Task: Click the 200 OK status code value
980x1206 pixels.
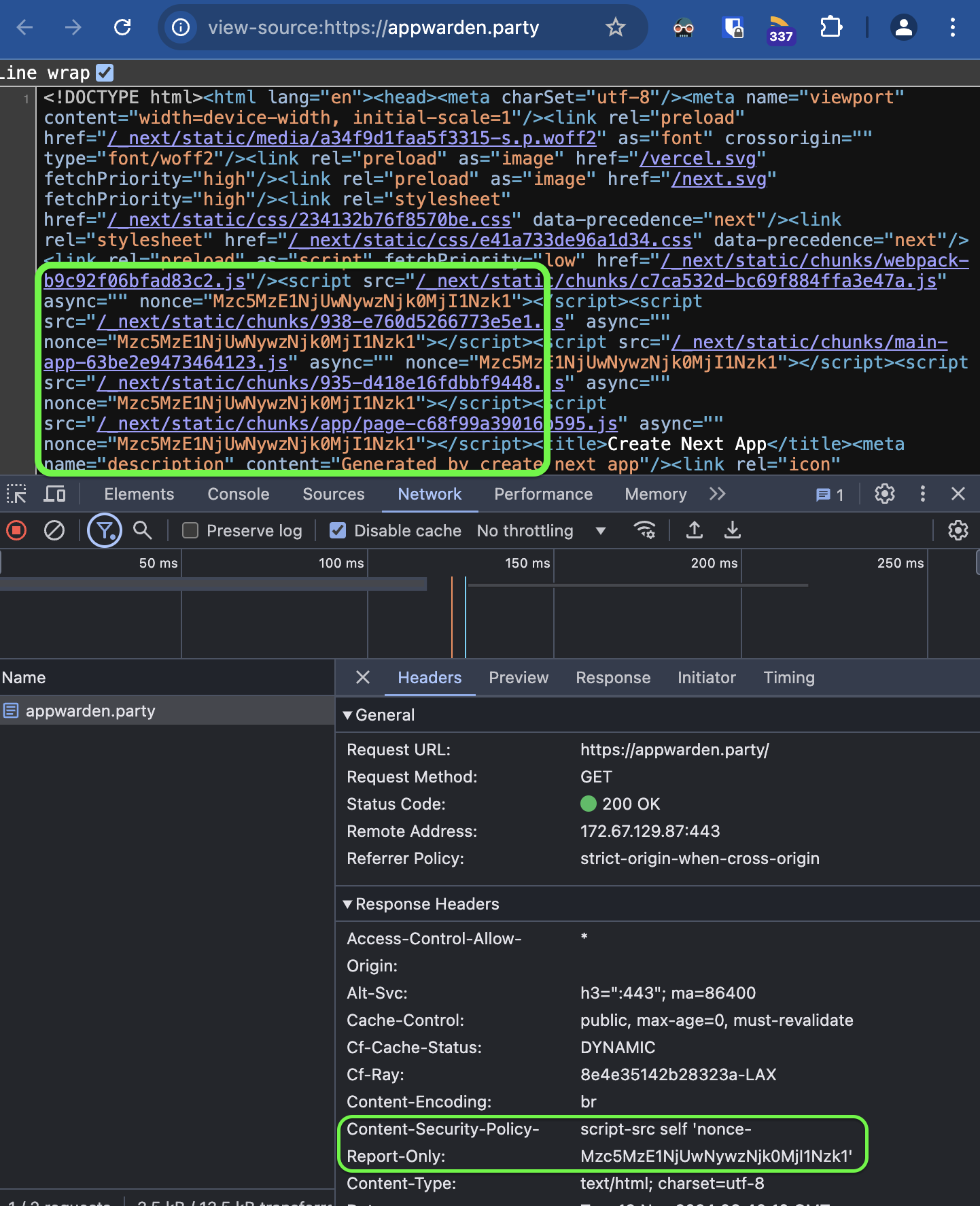Action: tap(620, 804)
